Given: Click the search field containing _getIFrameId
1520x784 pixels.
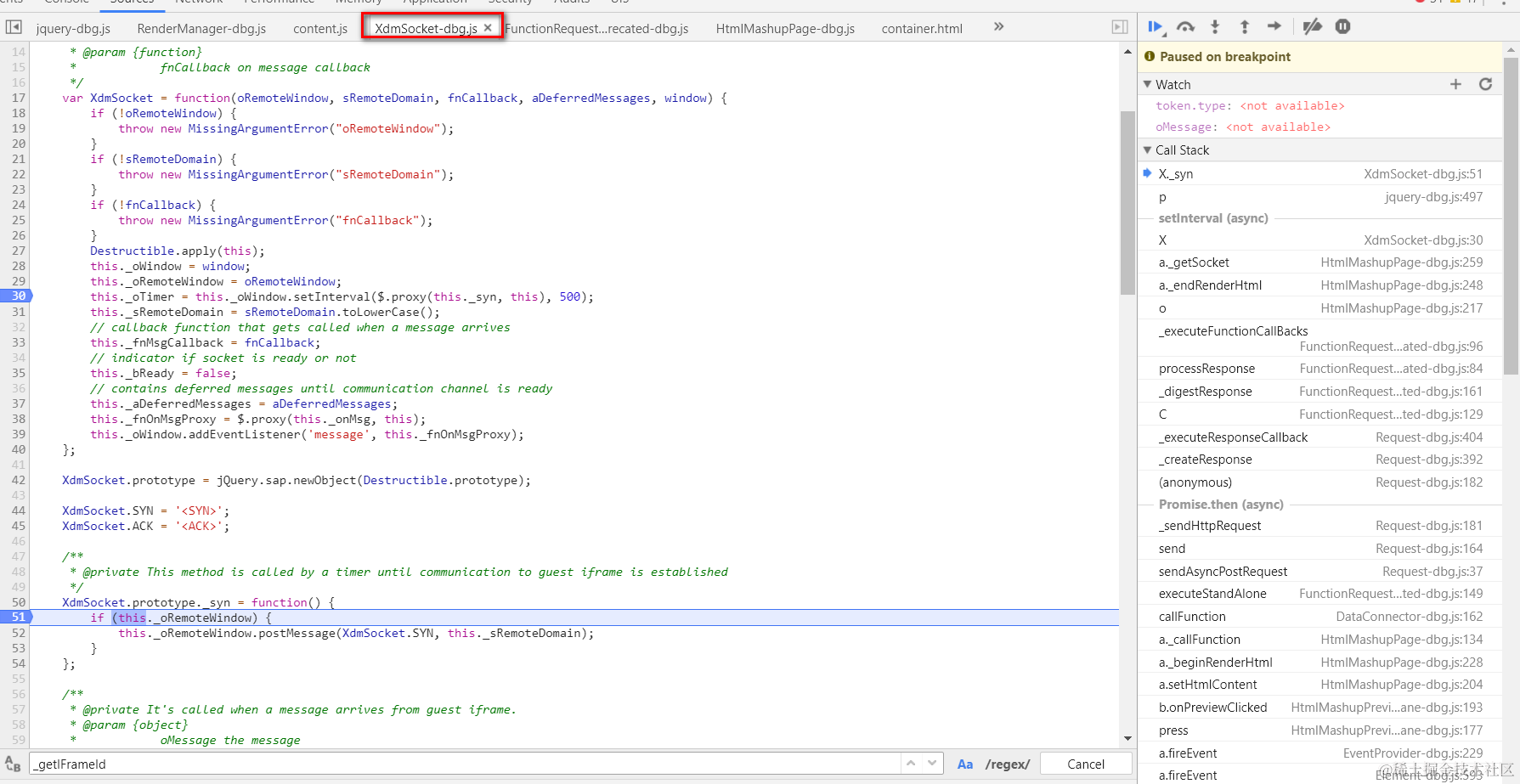Looking at the screenshot, I should pos(465,764).
